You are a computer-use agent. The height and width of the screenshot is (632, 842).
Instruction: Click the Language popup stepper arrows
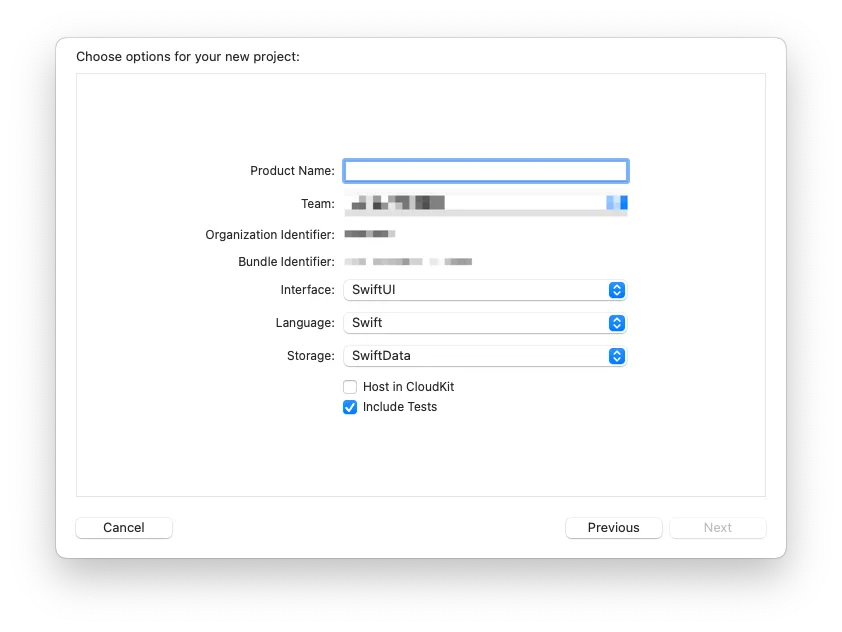[x=619, y=323]
